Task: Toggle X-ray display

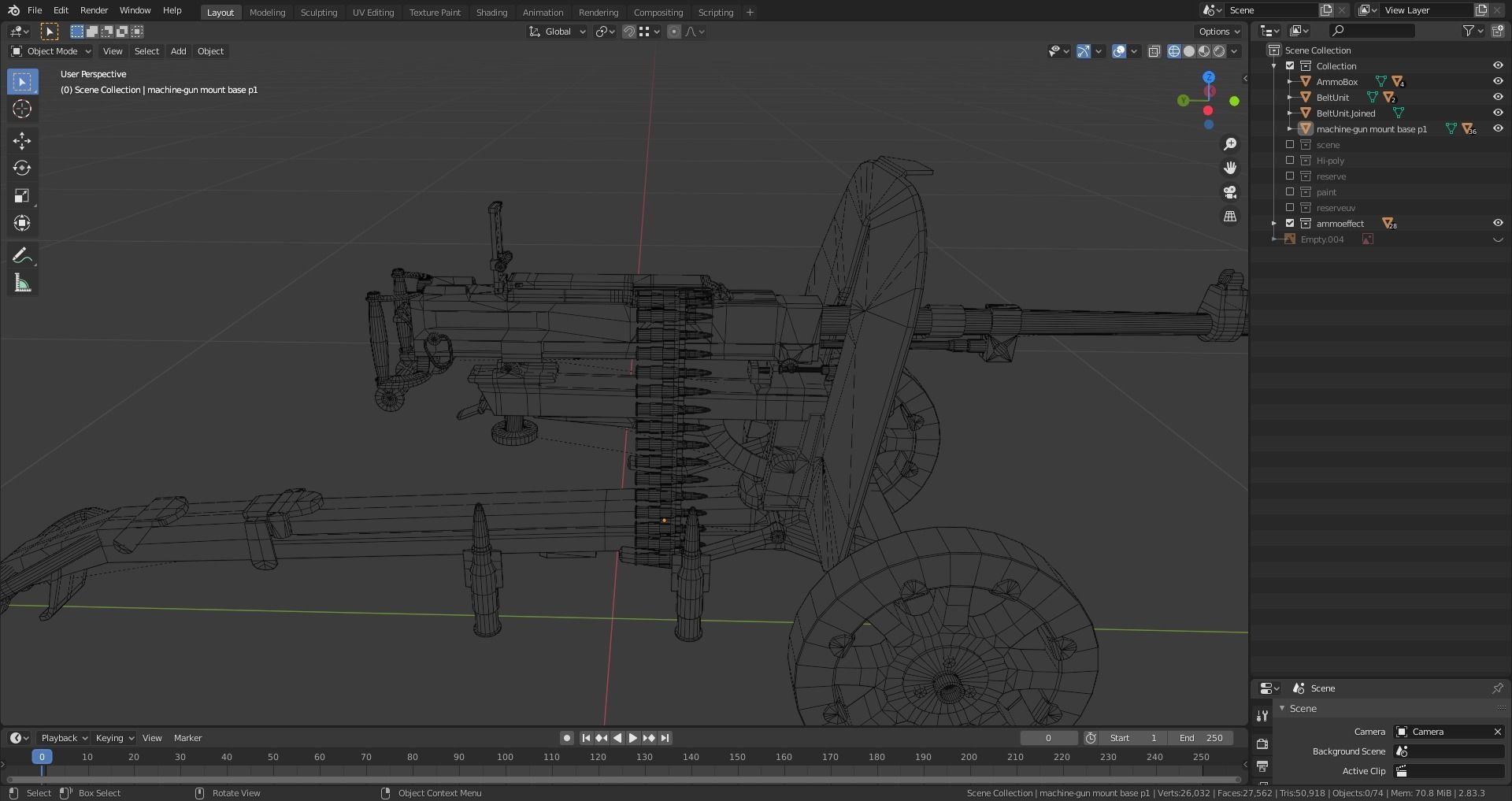Action: click(1154, 51)
